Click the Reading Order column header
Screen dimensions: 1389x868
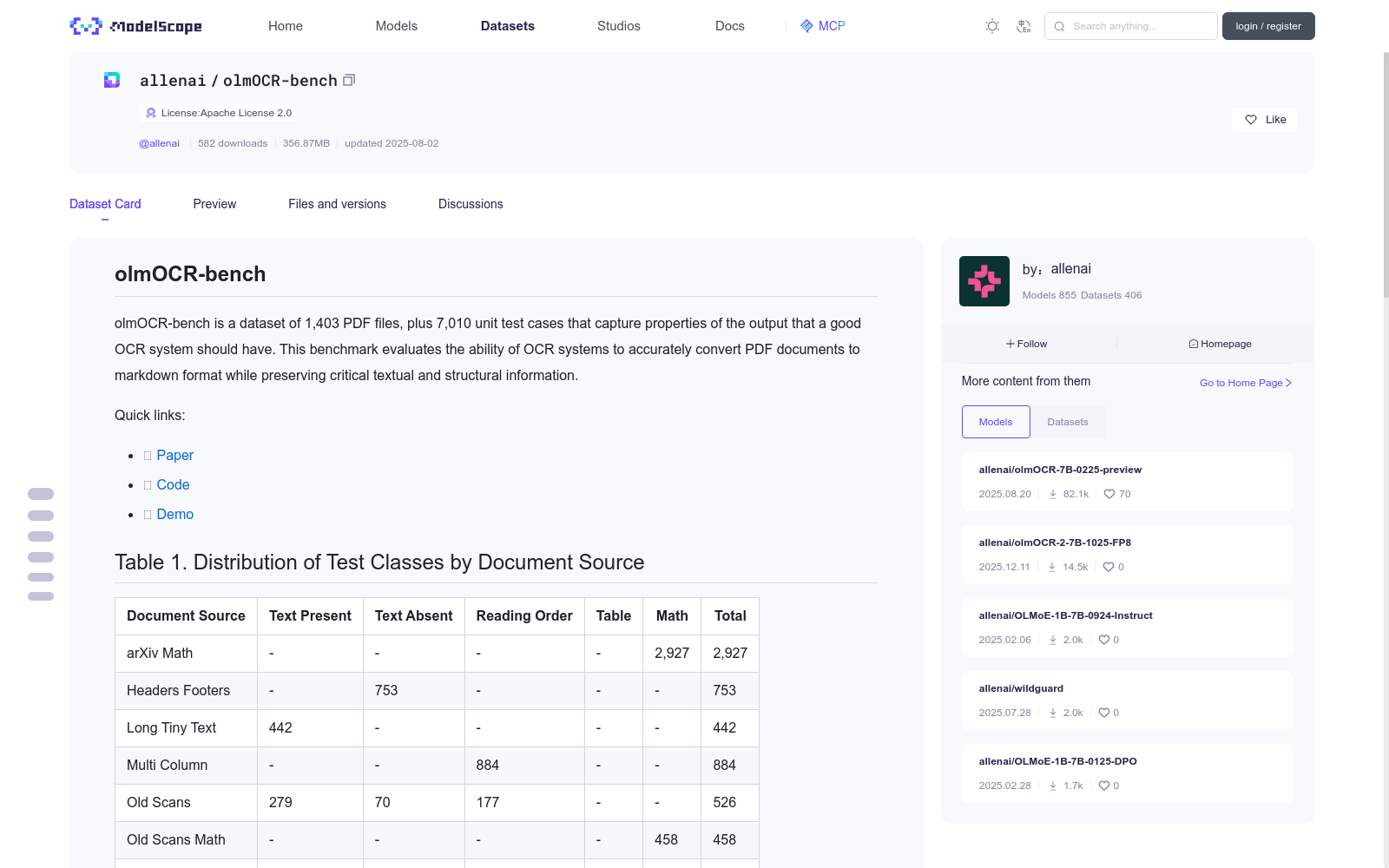coord(524,616)
